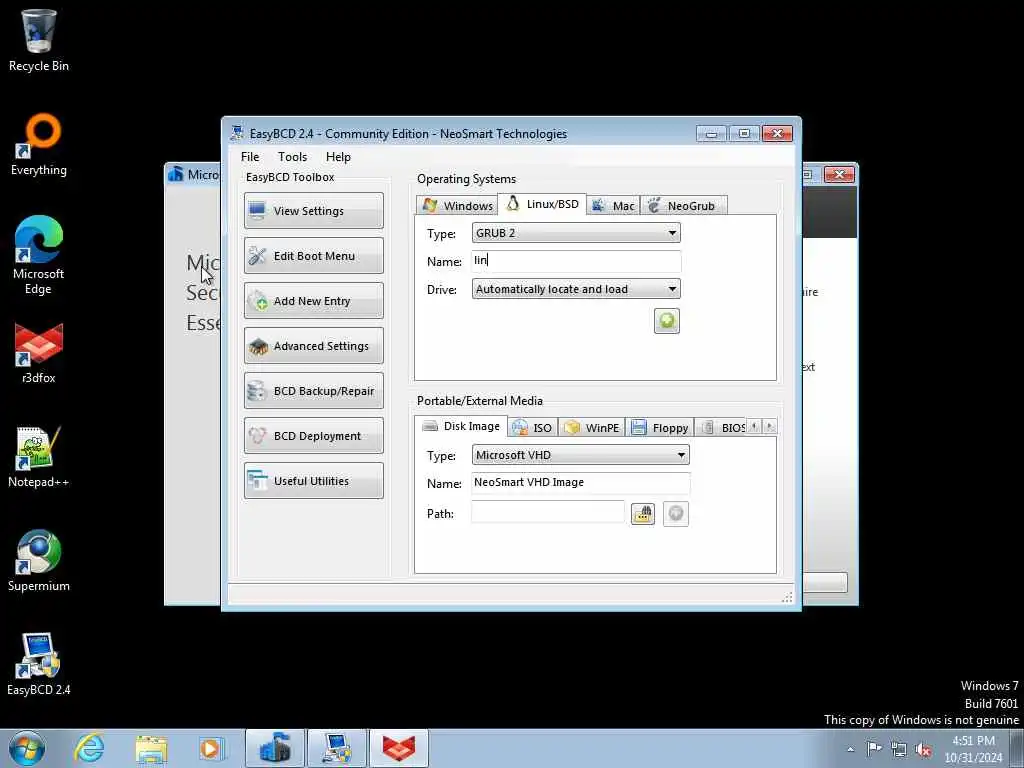Switch to the NeoGrub tab
The width and height of the screenshot is (1024, 768).
tap(683, 206)
